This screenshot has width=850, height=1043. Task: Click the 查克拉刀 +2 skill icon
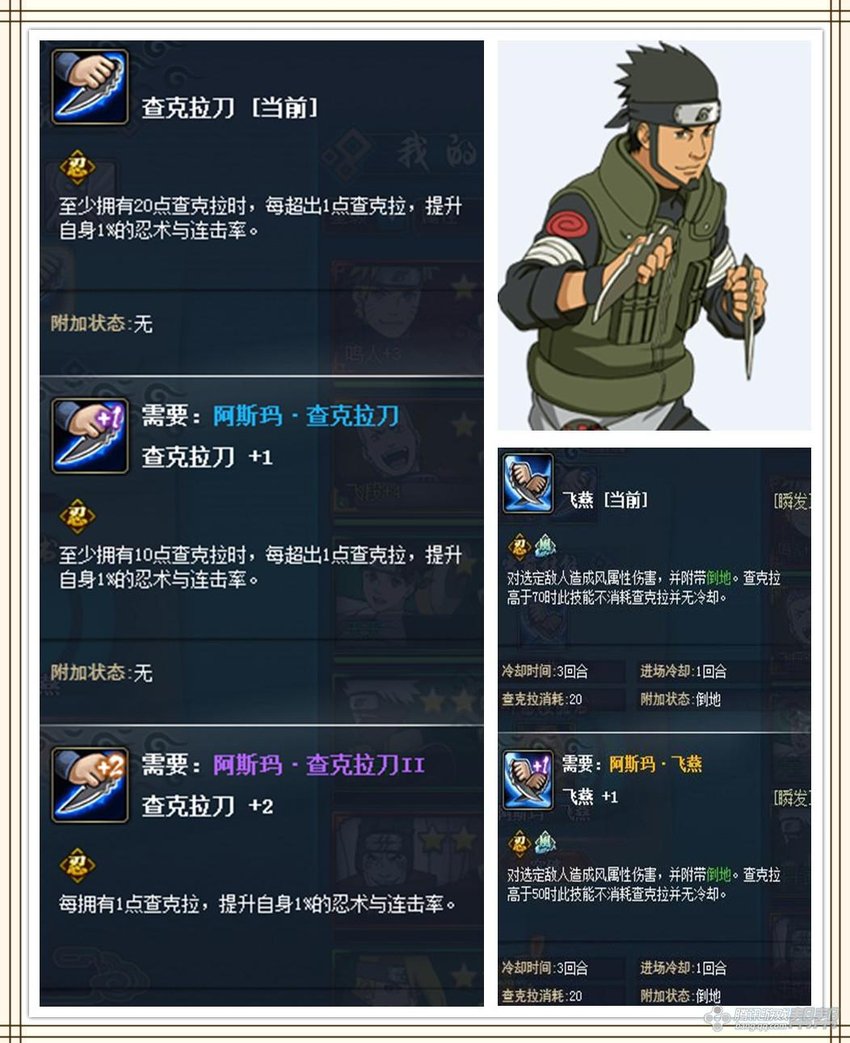click(90, 785)
